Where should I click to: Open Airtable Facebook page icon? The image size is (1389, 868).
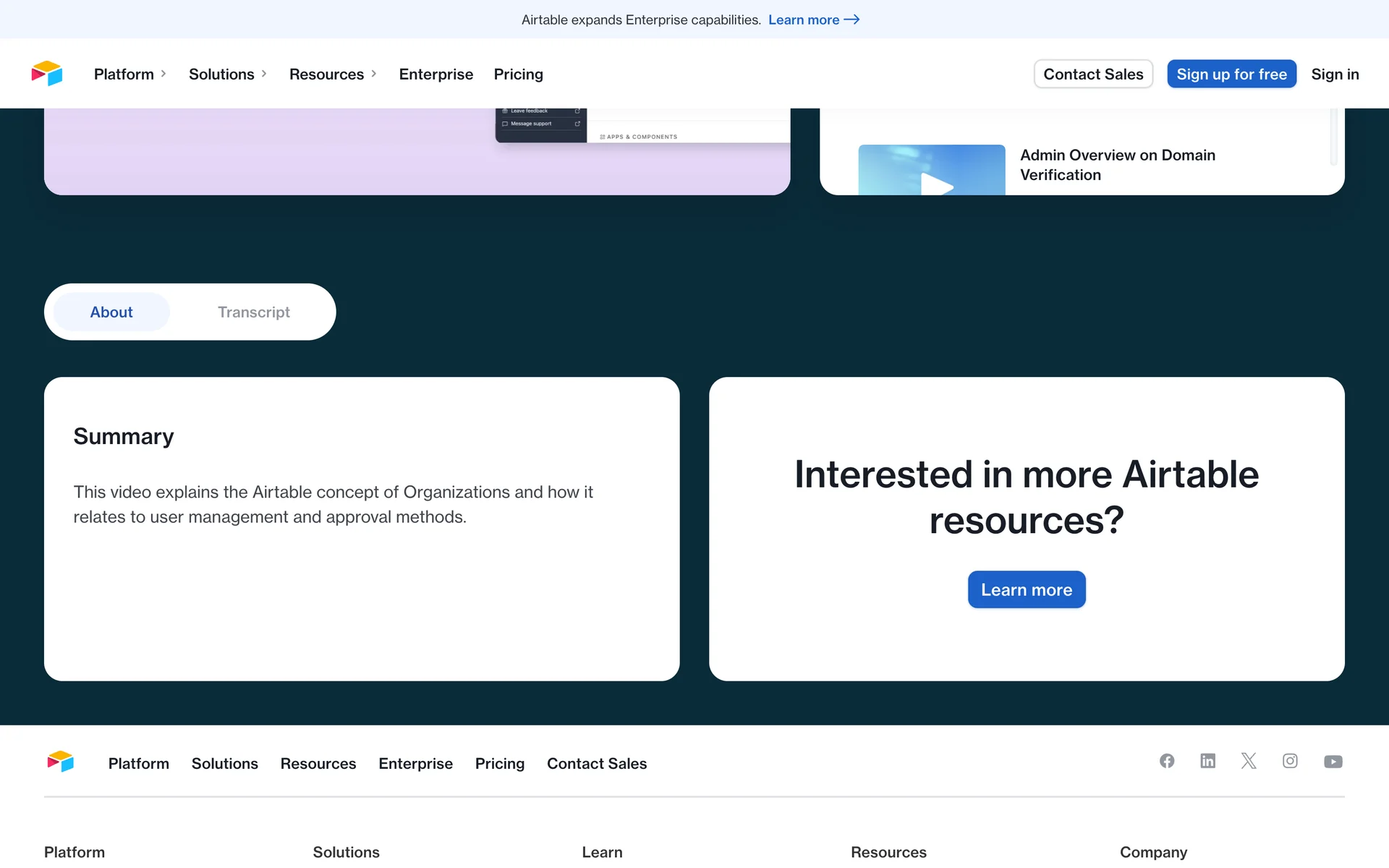point(1167,761)
